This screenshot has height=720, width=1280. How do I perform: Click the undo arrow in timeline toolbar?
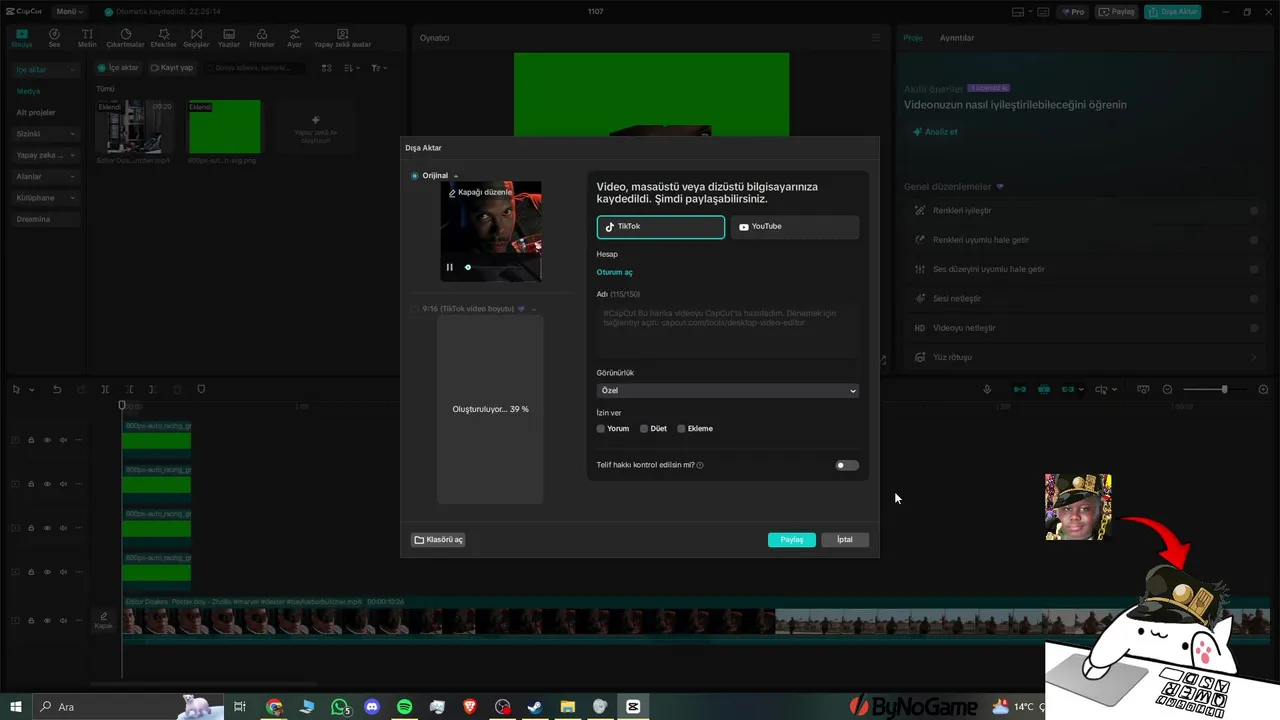pyautogui.click(x=57, y=389)
